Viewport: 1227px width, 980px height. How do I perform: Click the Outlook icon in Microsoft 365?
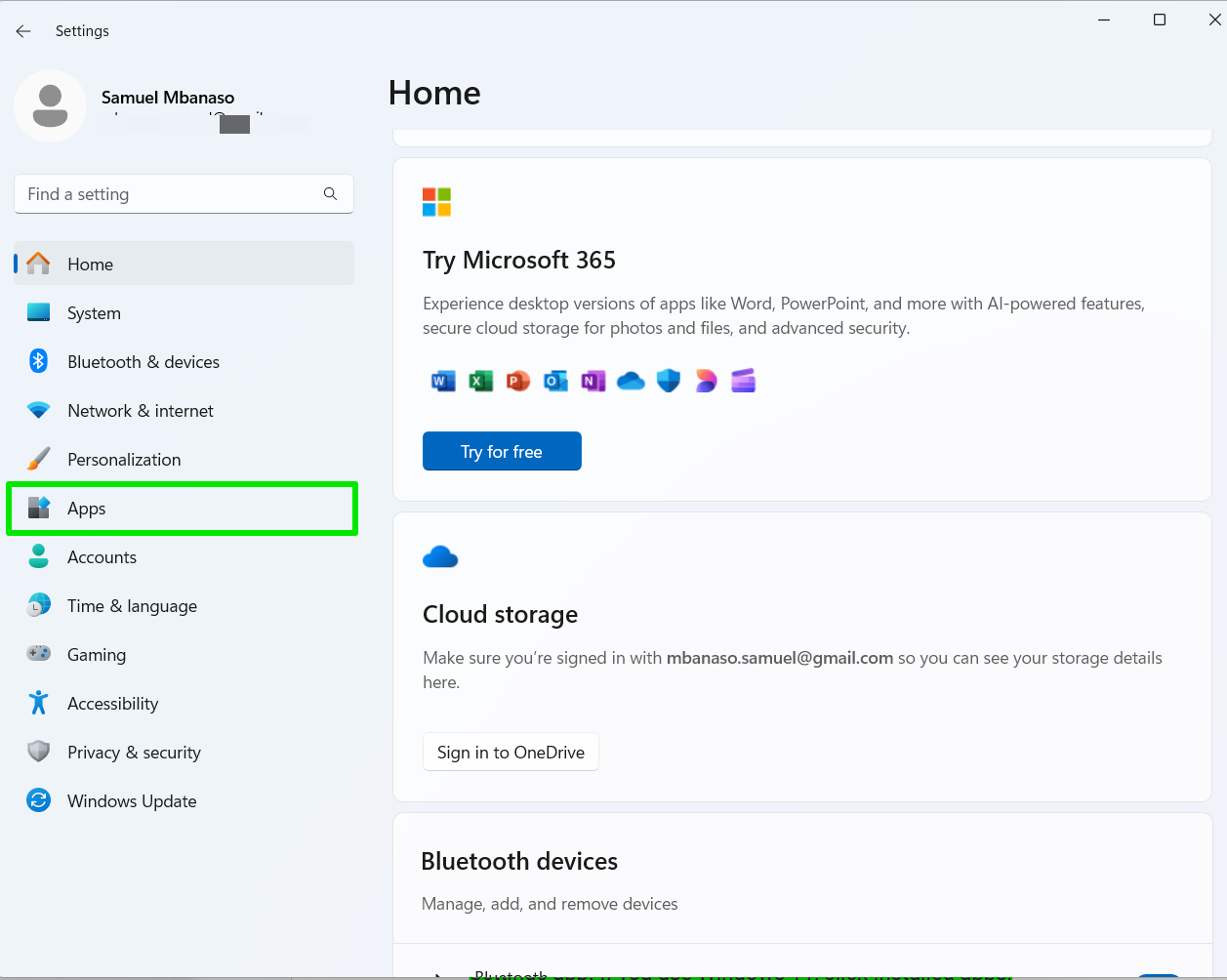(555, 381)
